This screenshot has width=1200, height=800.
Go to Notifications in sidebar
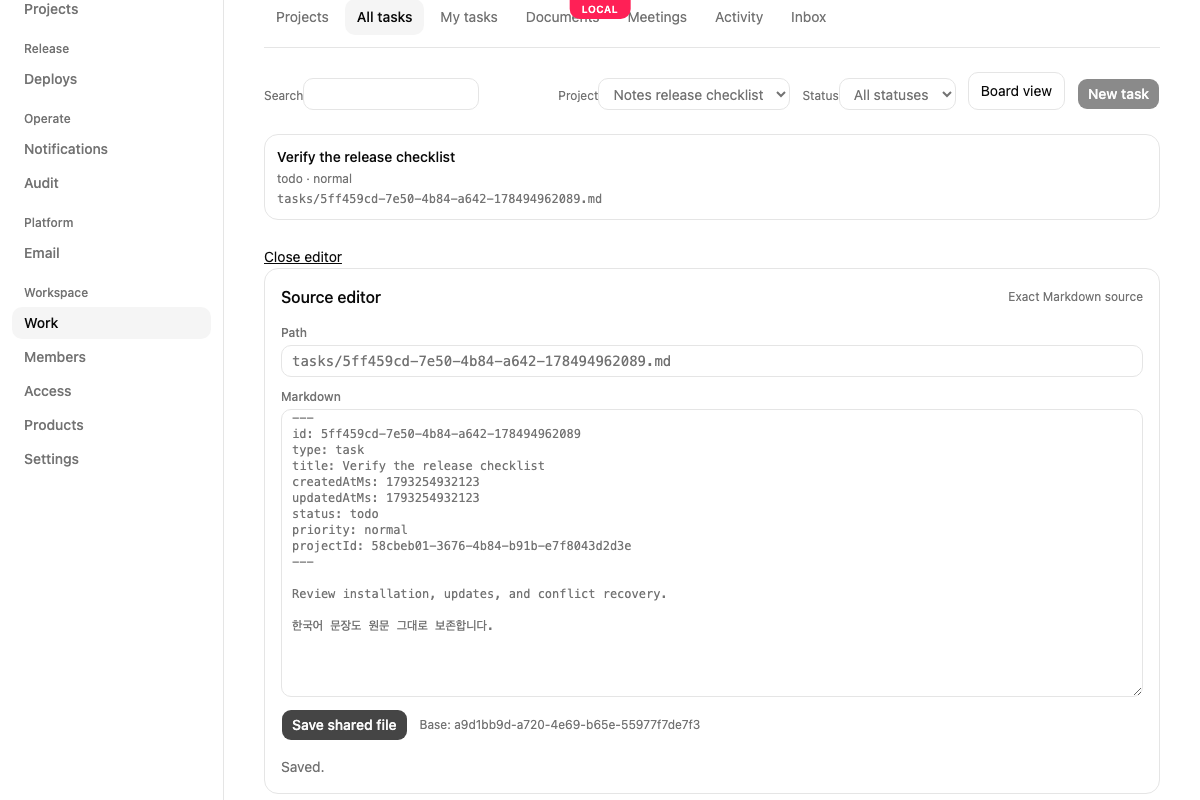[x=66, y=149]
